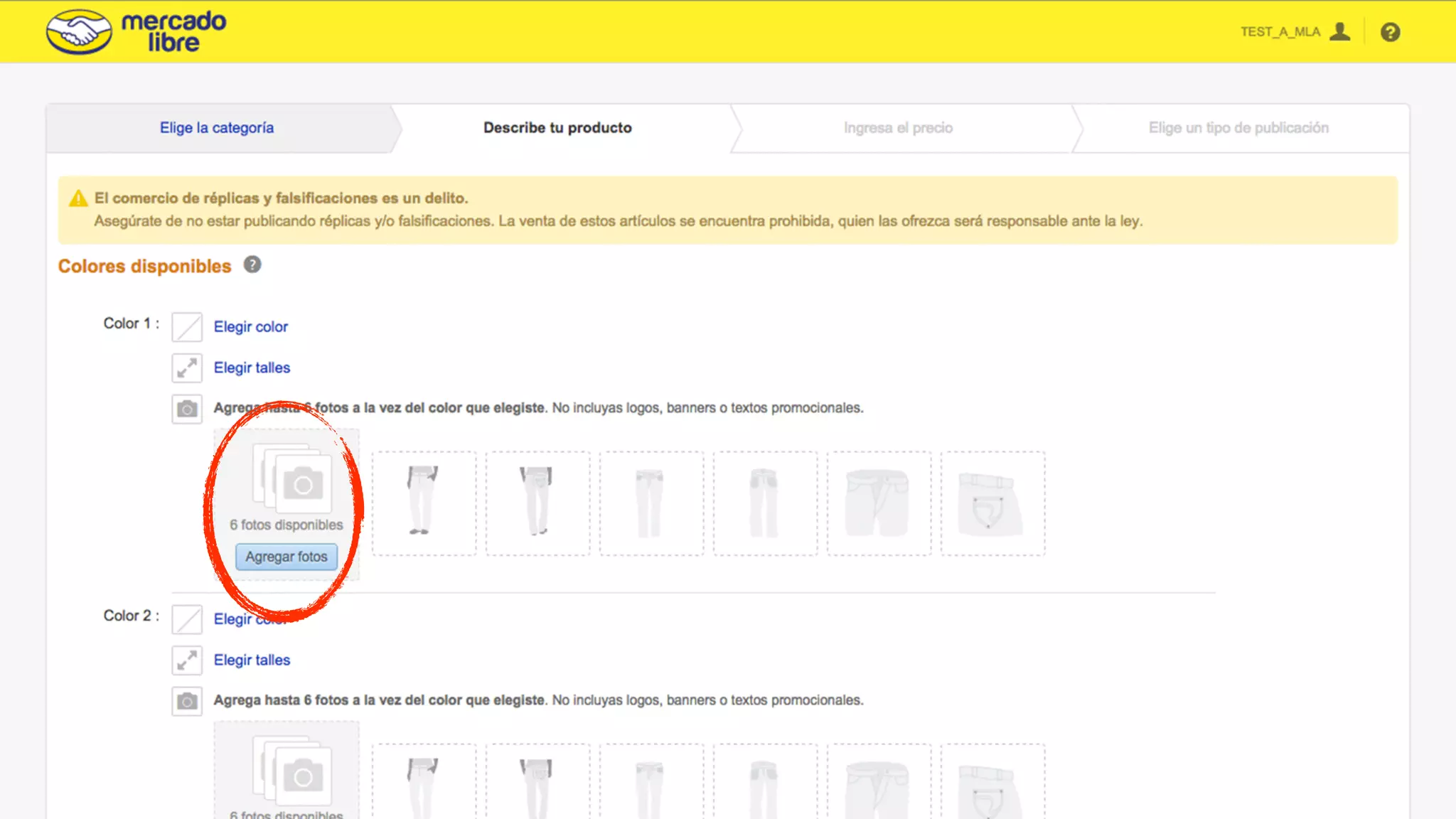Click the empty Color 2 swatch box
This screenshot has height=819, width=1456.
pos(187,619)
